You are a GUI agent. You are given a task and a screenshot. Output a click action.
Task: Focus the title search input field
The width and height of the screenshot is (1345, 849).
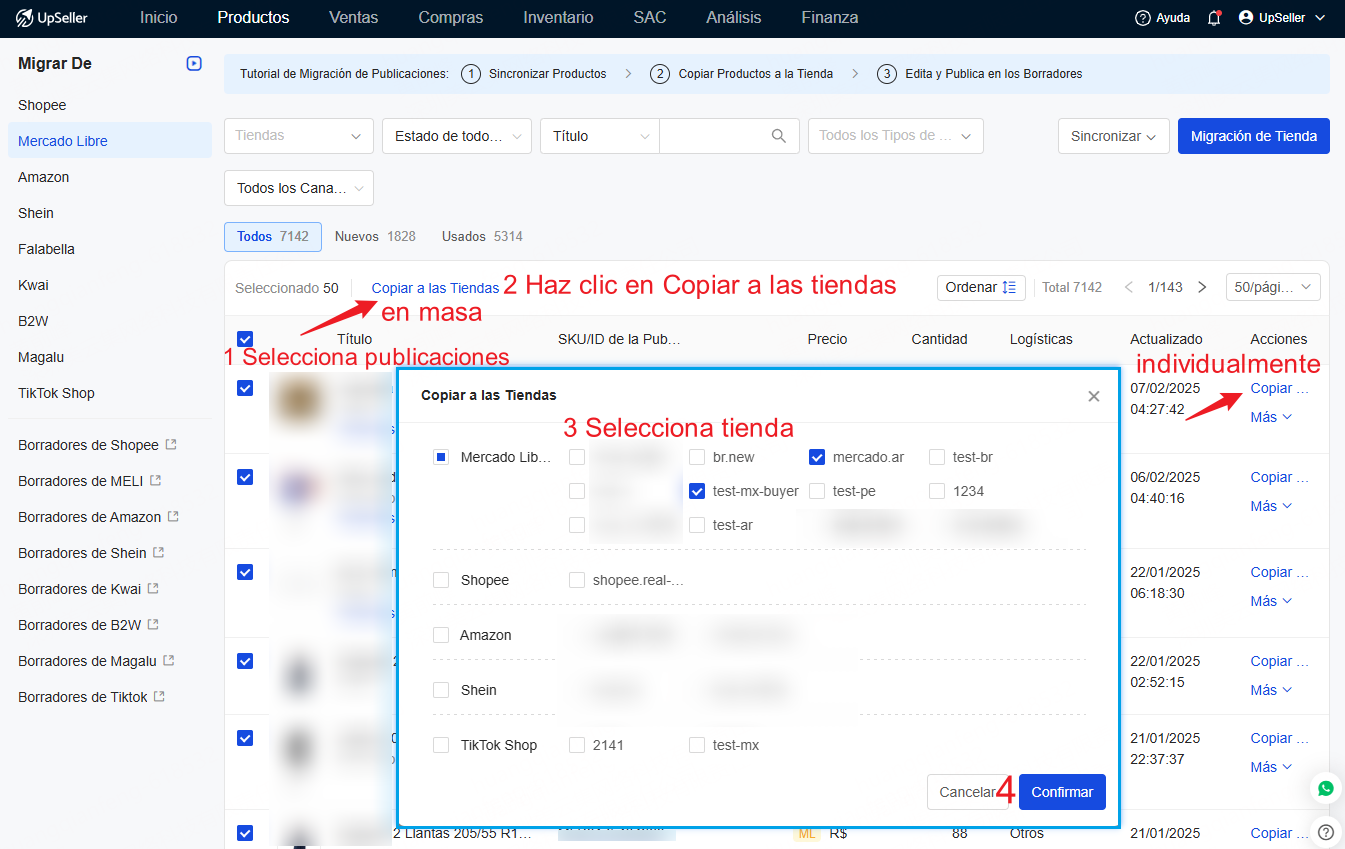coord(715,136)
